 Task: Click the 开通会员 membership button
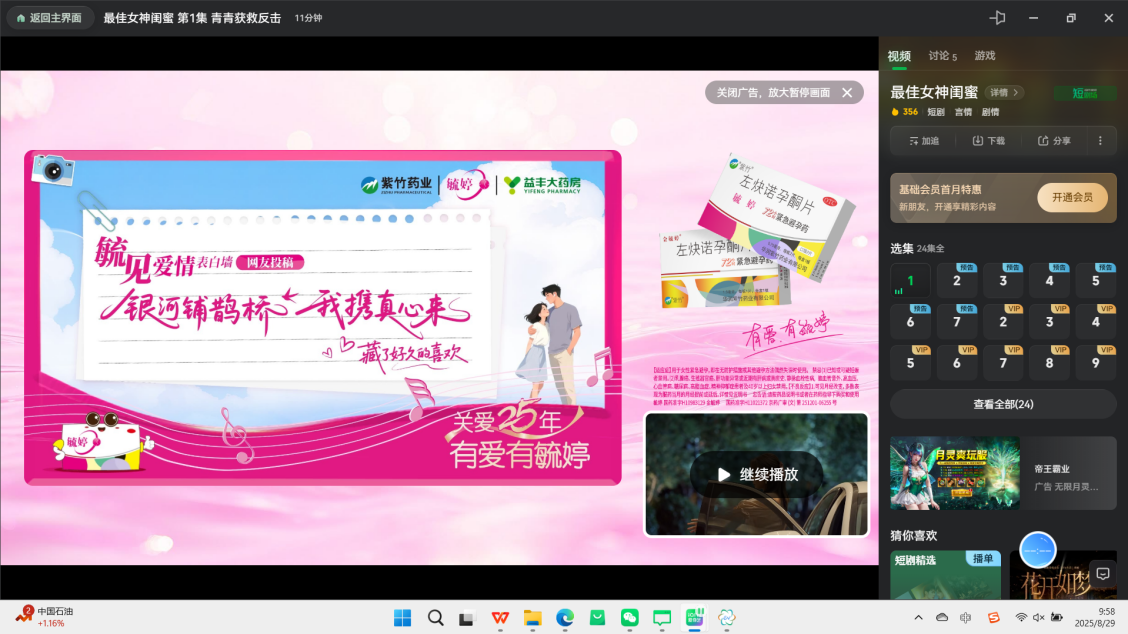click(1072, 198)
